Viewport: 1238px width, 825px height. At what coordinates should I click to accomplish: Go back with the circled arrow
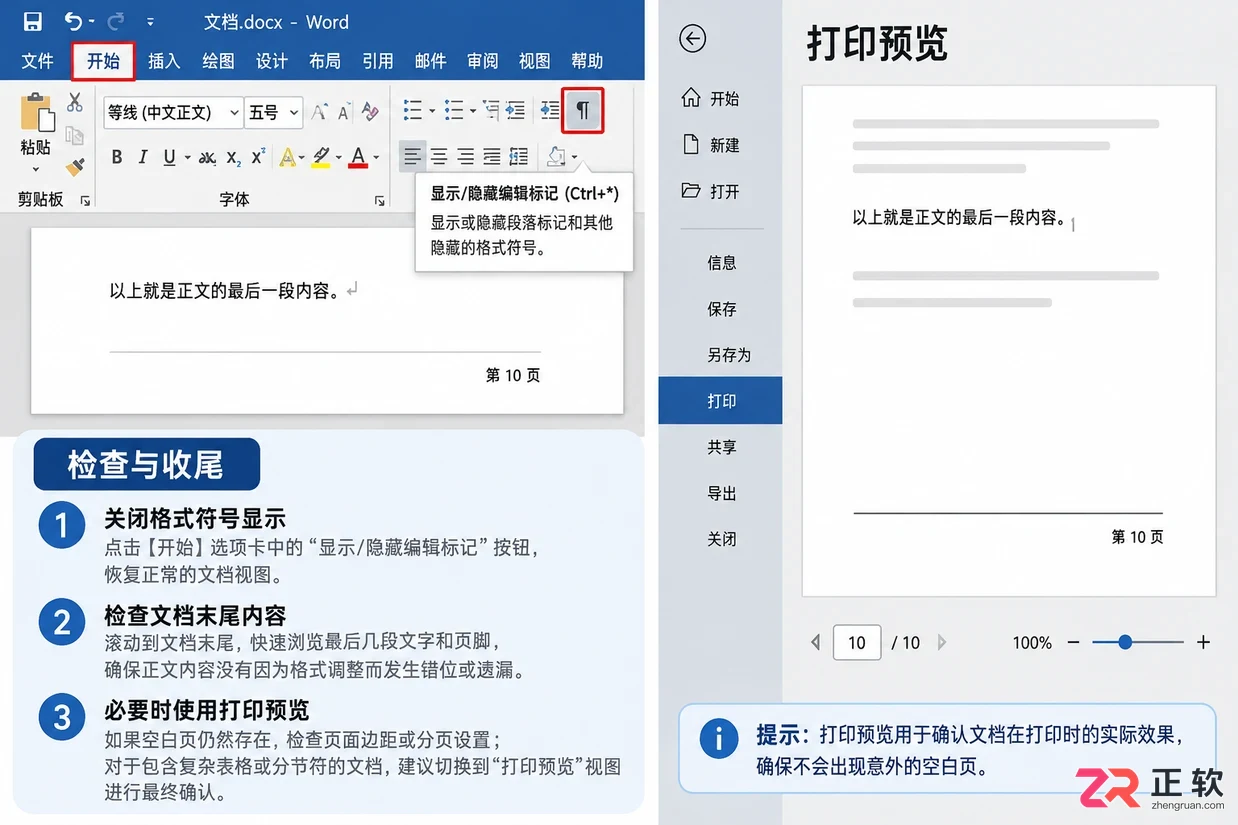click(x=692, y=39)
